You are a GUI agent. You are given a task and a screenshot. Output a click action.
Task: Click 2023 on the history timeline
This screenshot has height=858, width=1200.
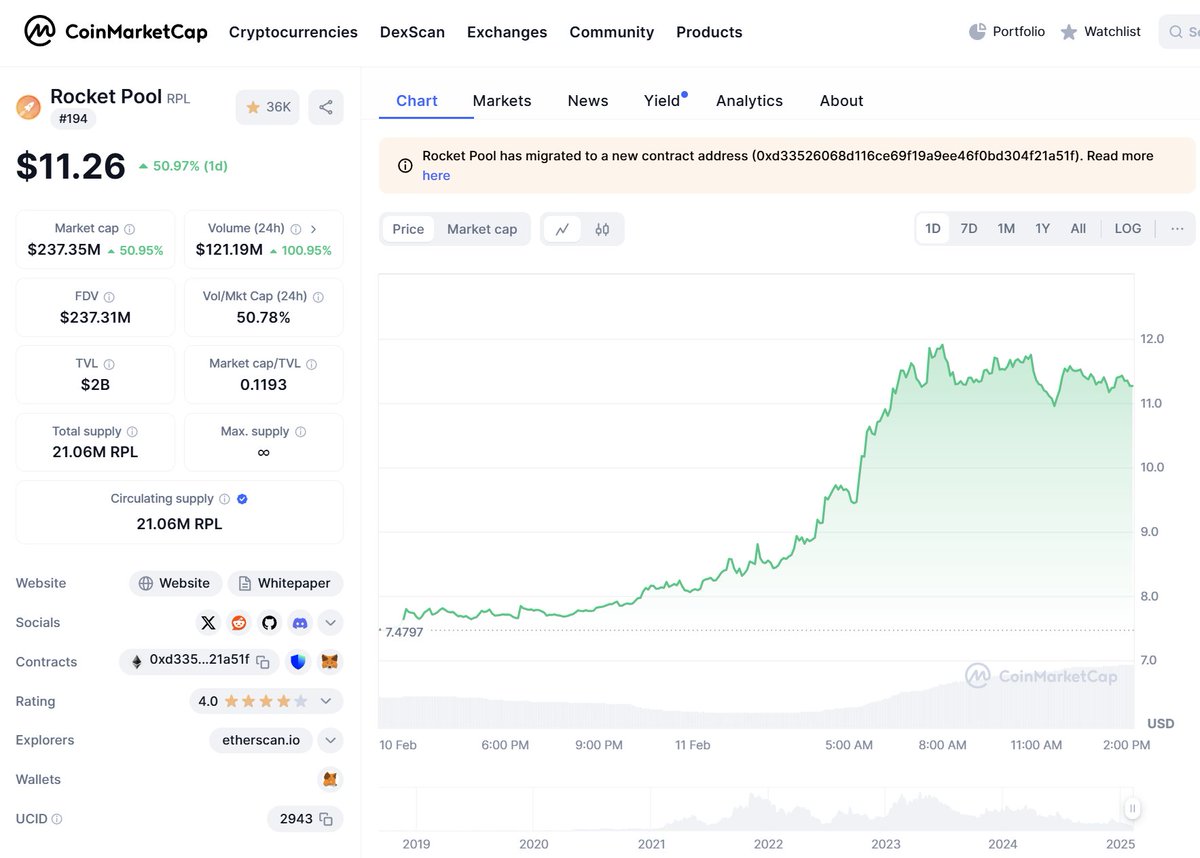(886, 844)
